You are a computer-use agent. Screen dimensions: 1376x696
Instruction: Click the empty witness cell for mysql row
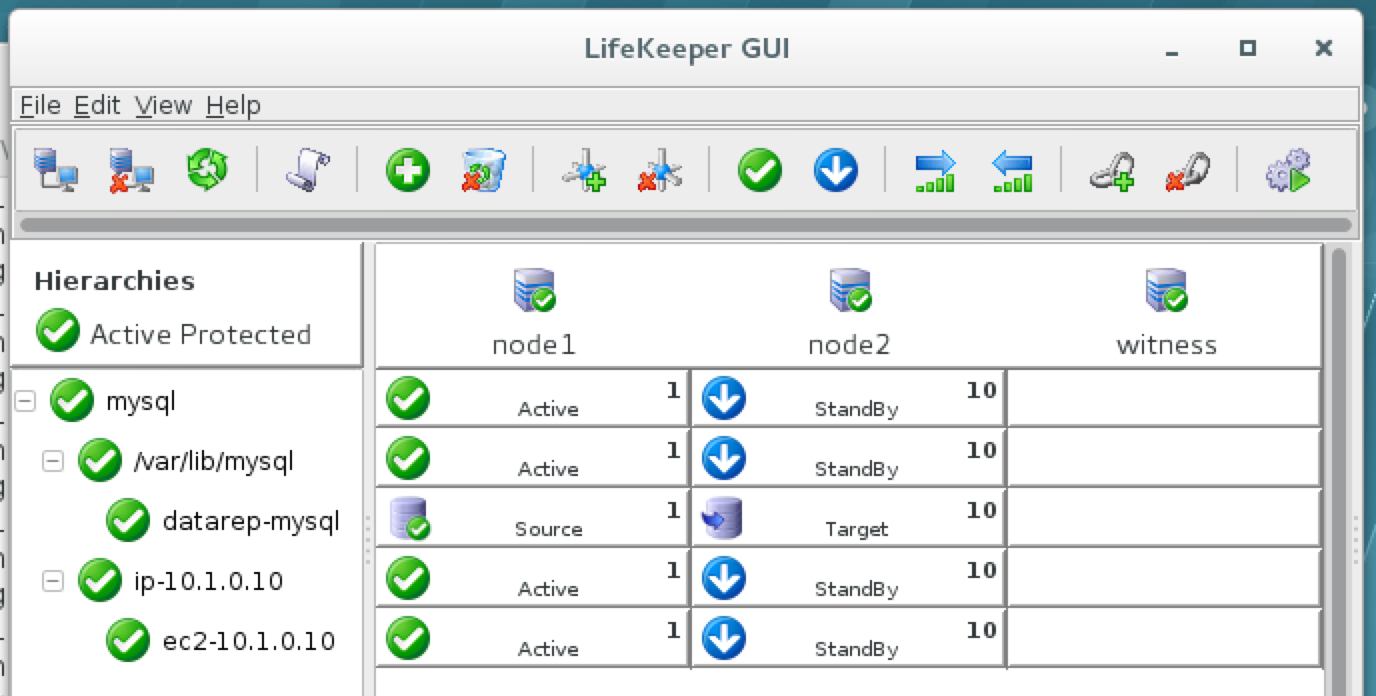point(1164,398)
